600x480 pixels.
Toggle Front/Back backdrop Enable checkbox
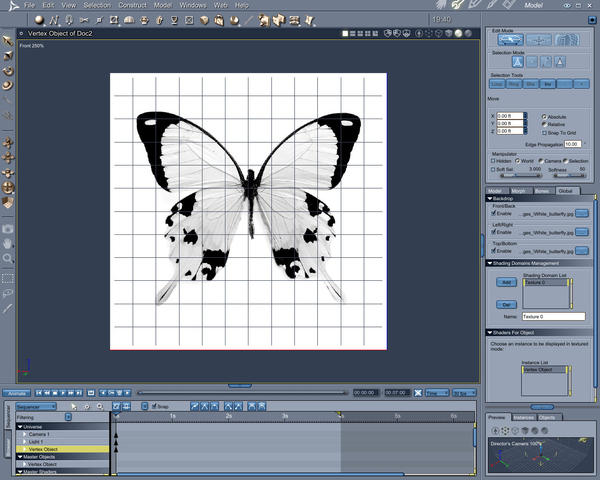coord(494,213)
